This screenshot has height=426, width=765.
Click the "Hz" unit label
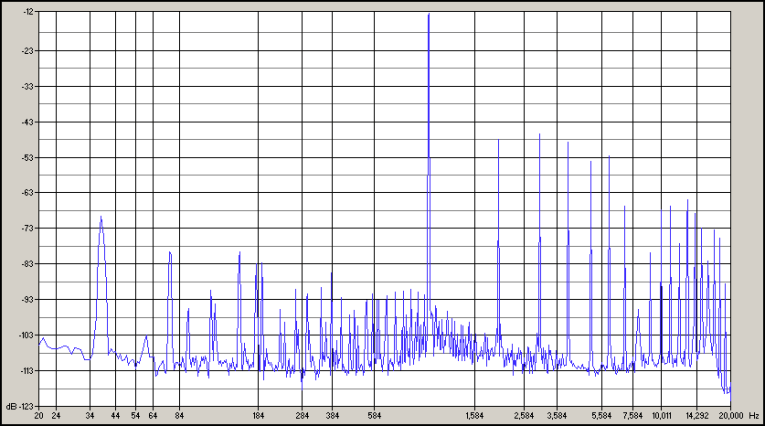[754, 416]
